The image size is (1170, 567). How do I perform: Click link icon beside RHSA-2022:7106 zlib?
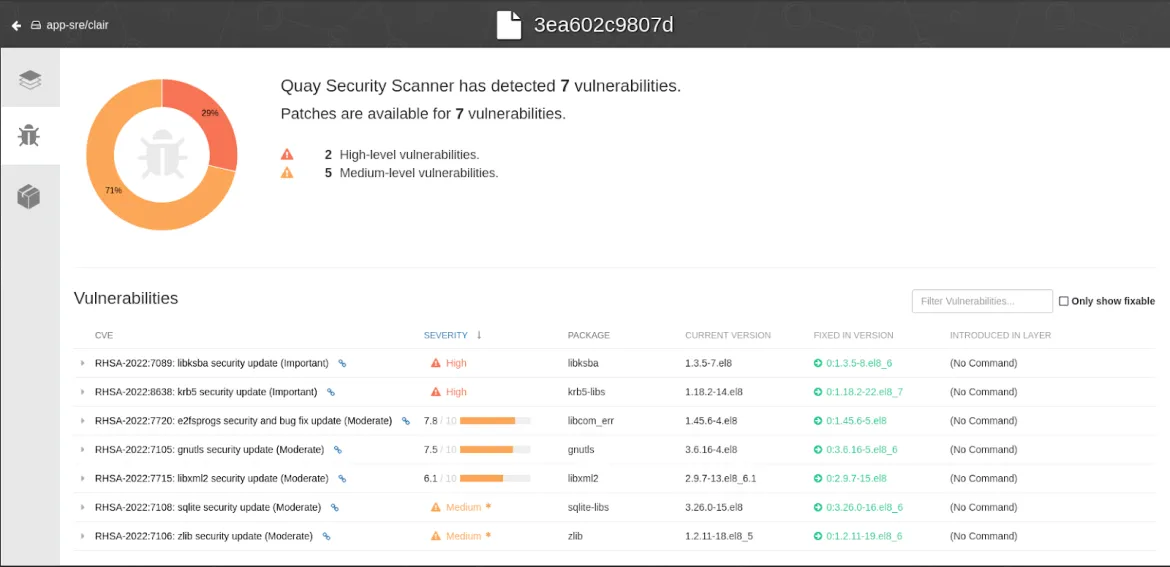tap(326, 537)
